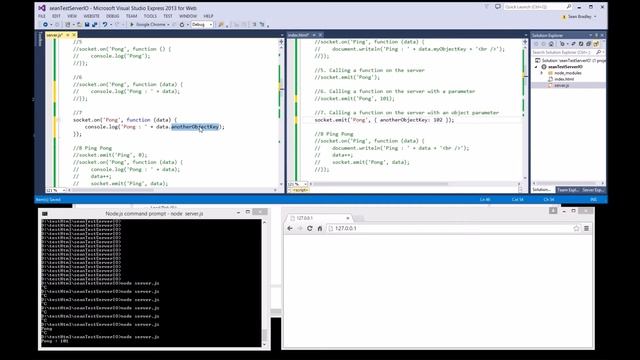Collapse seanTestServerIO project node
640x360 pixels.
pos(536,67)
